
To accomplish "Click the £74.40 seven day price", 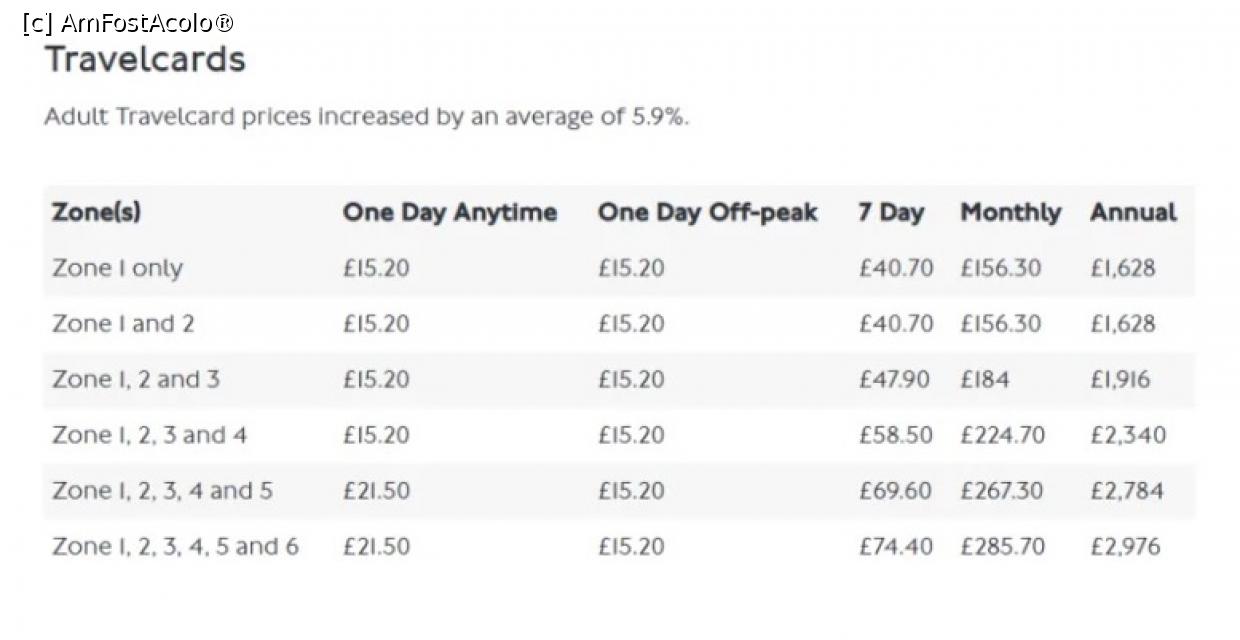I will point(896,547).
